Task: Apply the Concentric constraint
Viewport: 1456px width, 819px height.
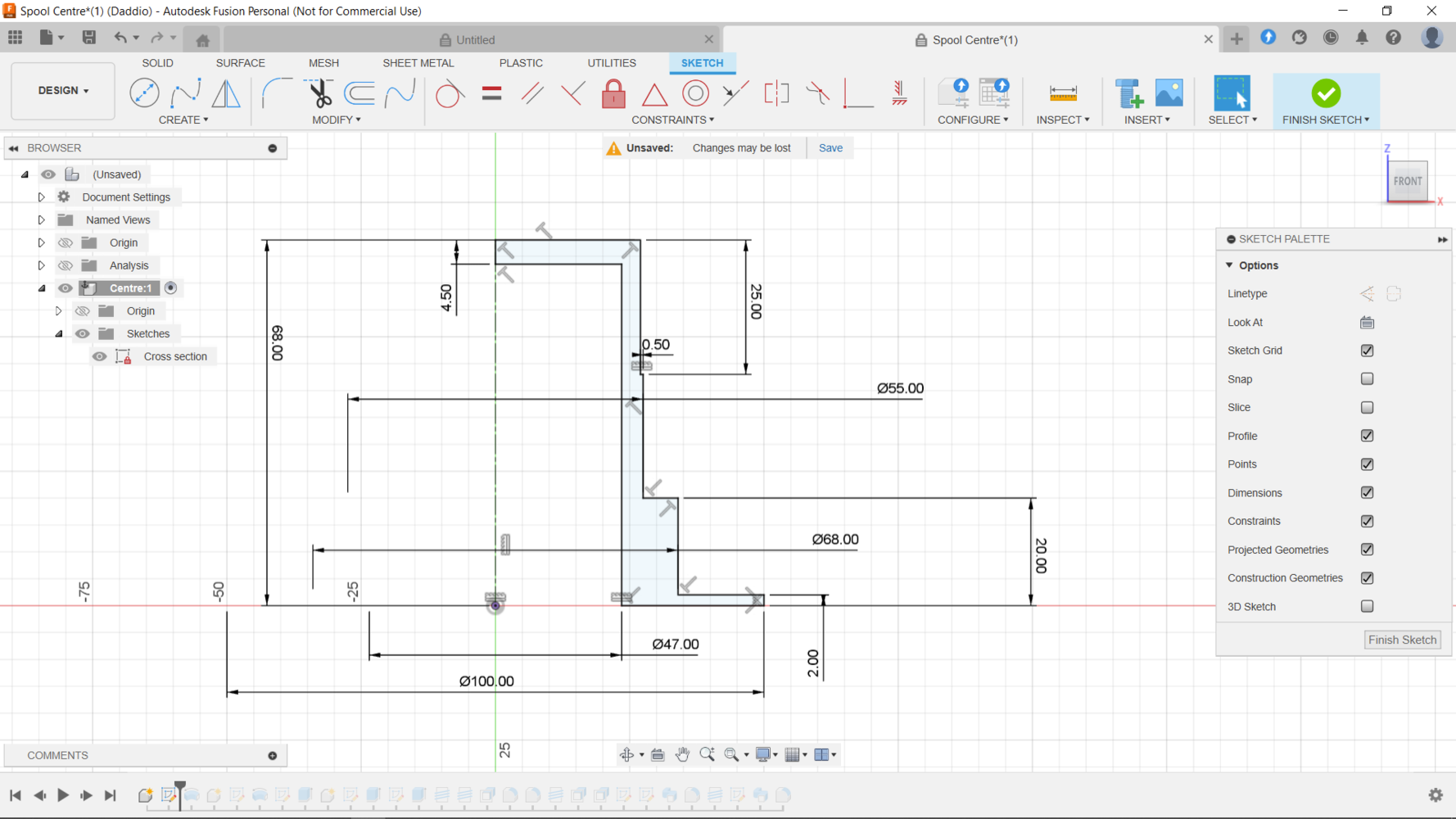Action: pos(695,93)
